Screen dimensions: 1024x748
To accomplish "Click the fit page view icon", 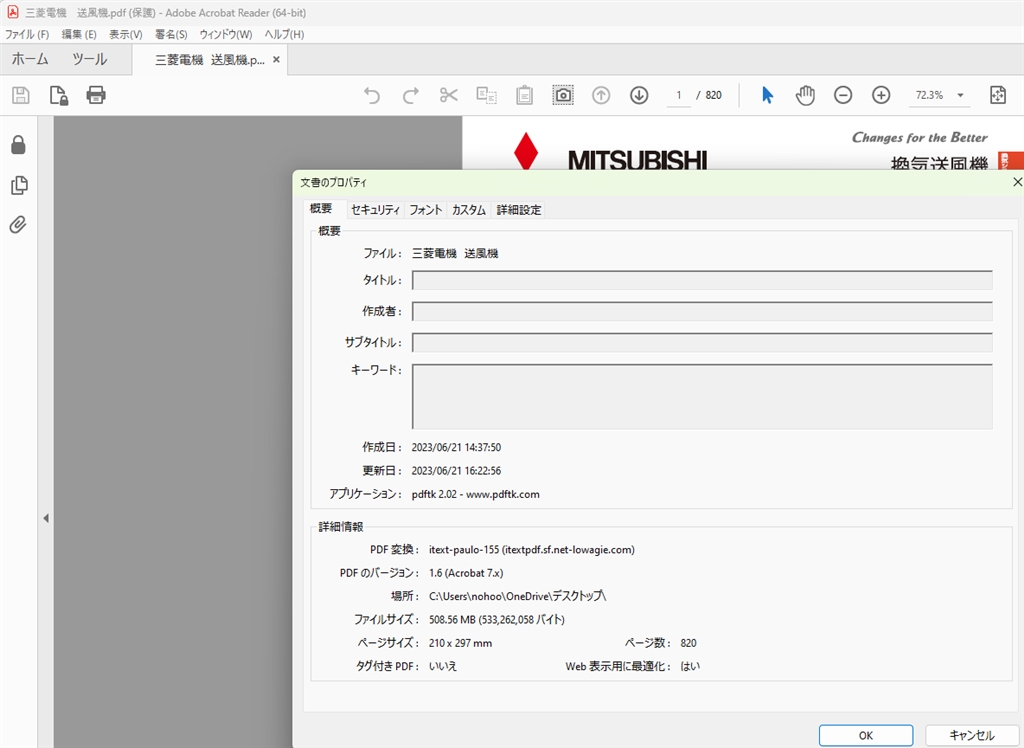I will click(x=997, y=95).
